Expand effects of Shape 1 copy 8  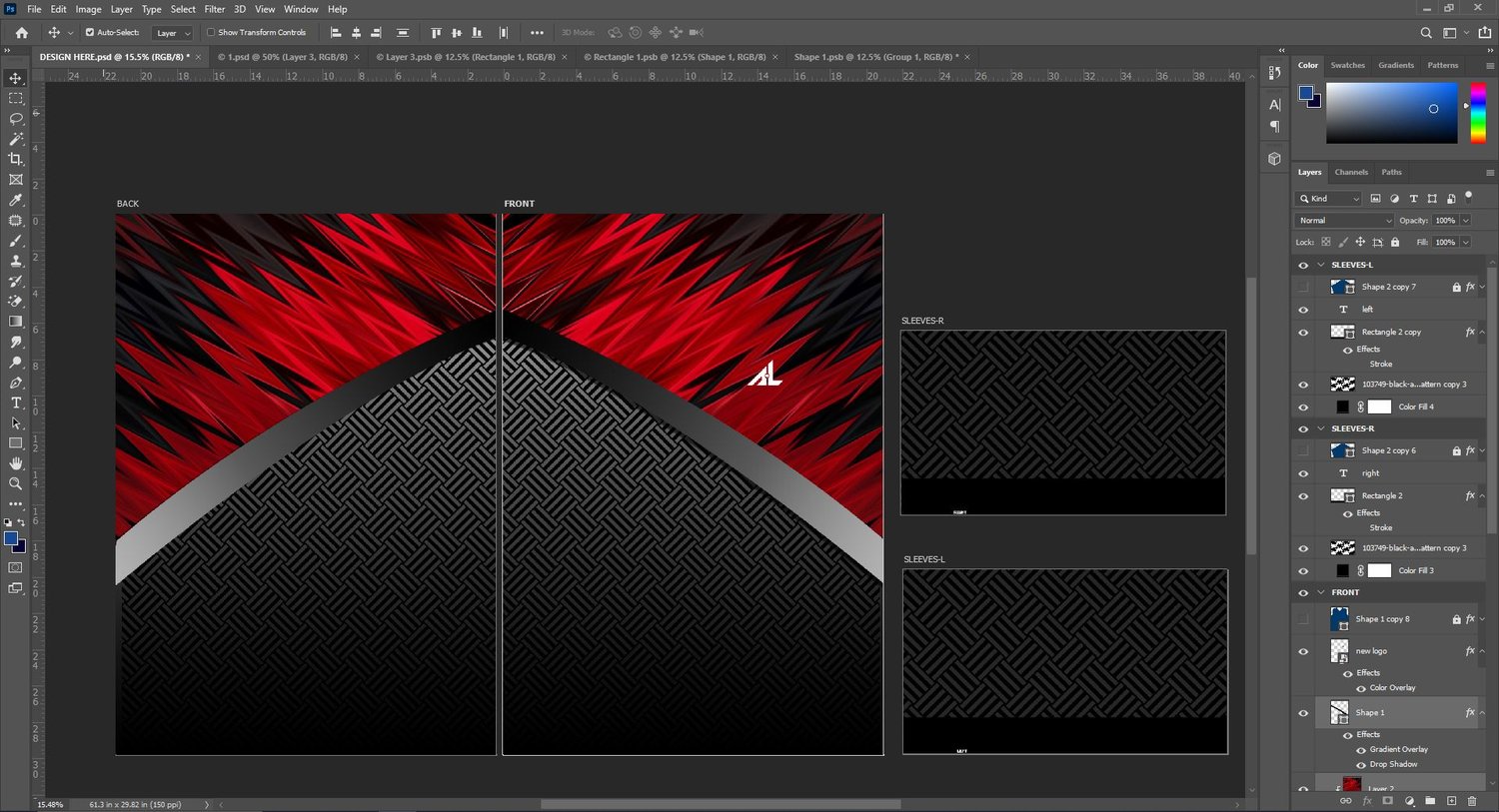1482,619
